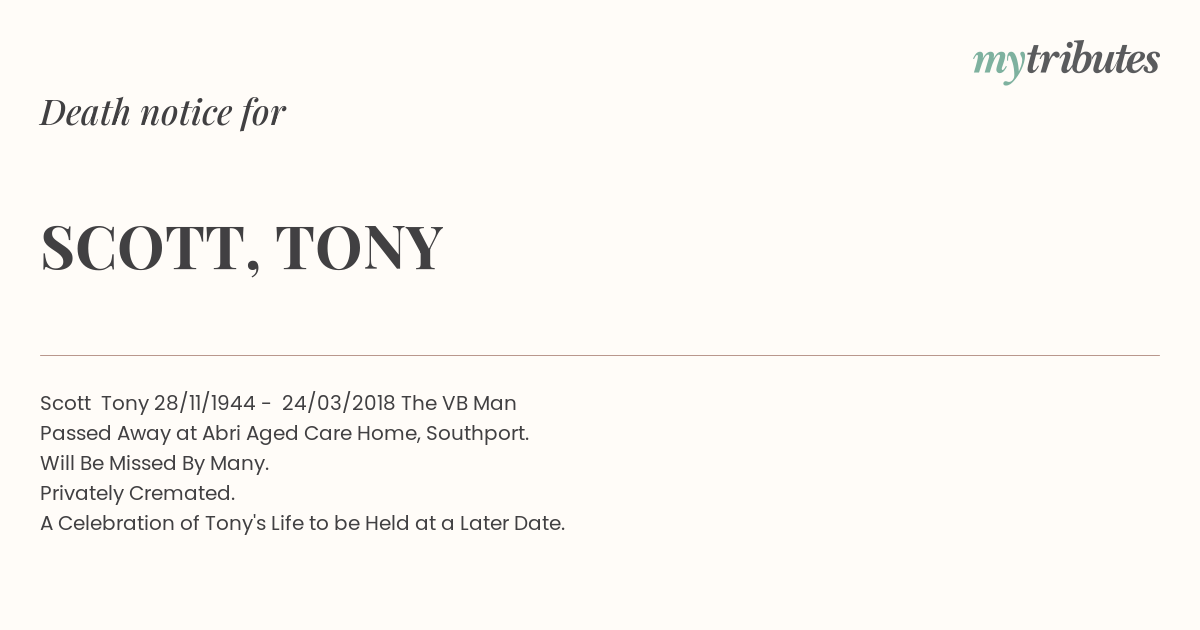Click "Scott Tony" at start of notice text
The width and height of the screenshot is (1200, 630).
pyautogui.click(x=94, y=403)
